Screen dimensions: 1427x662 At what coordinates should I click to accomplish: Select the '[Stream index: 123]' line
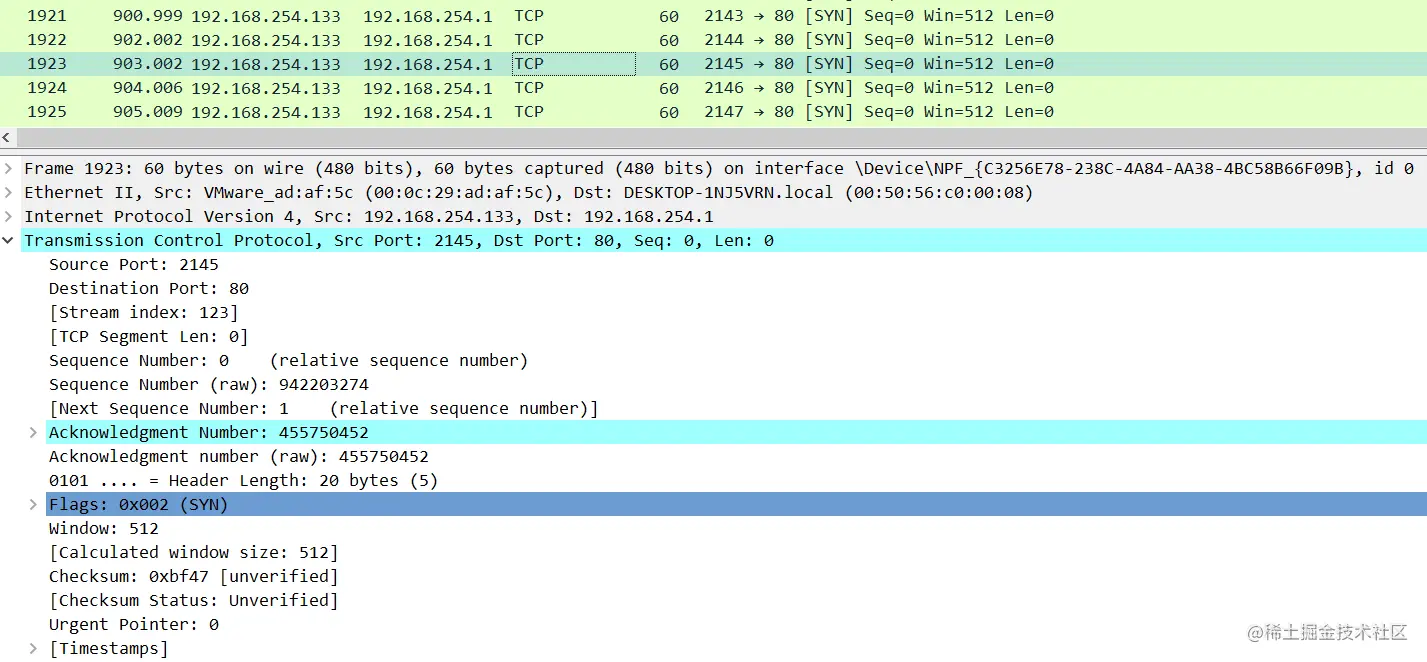click(x=144, y=312)
